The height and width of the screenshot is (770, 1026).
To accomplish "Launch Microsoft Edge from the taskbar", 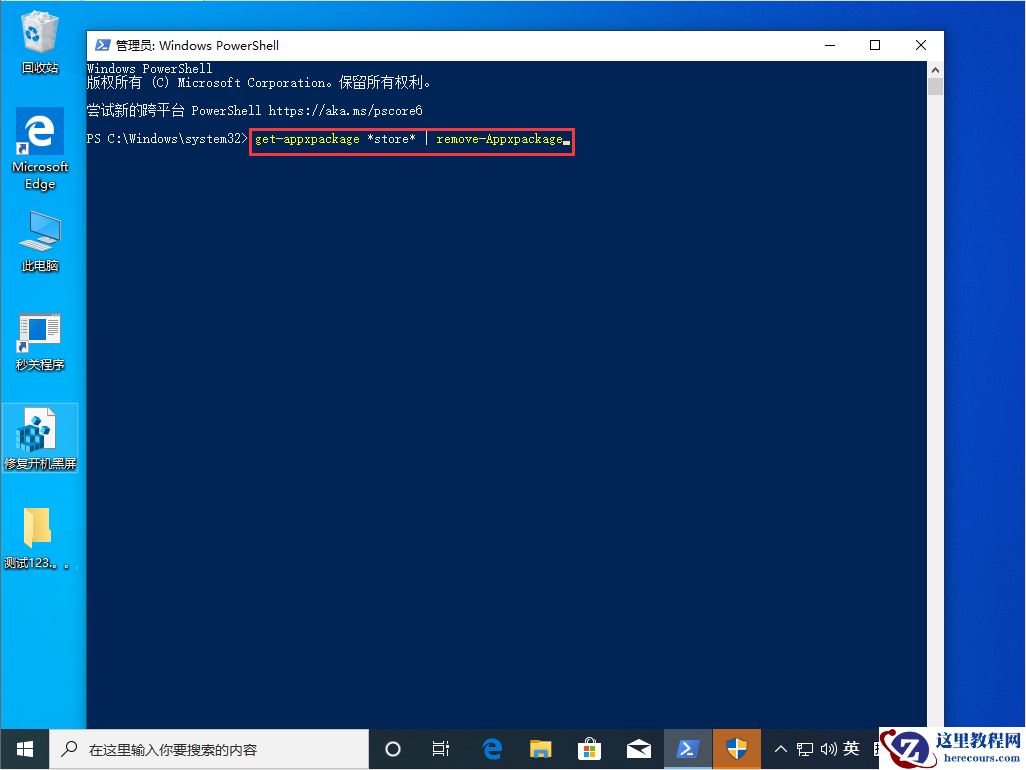I will (x=491, y=748).
